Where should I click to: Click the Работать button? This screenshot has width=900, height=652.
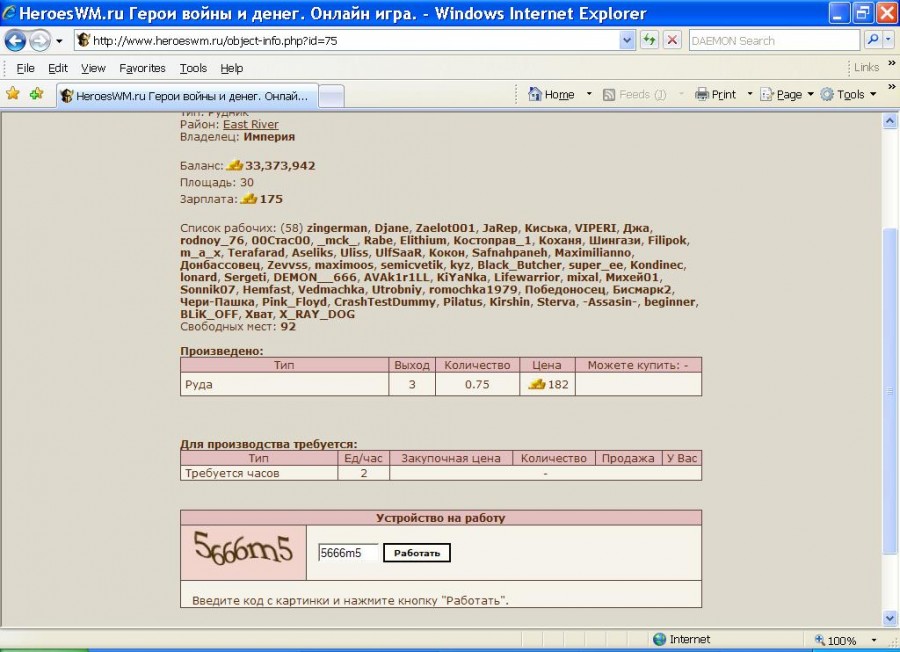(x=417, y=553)
